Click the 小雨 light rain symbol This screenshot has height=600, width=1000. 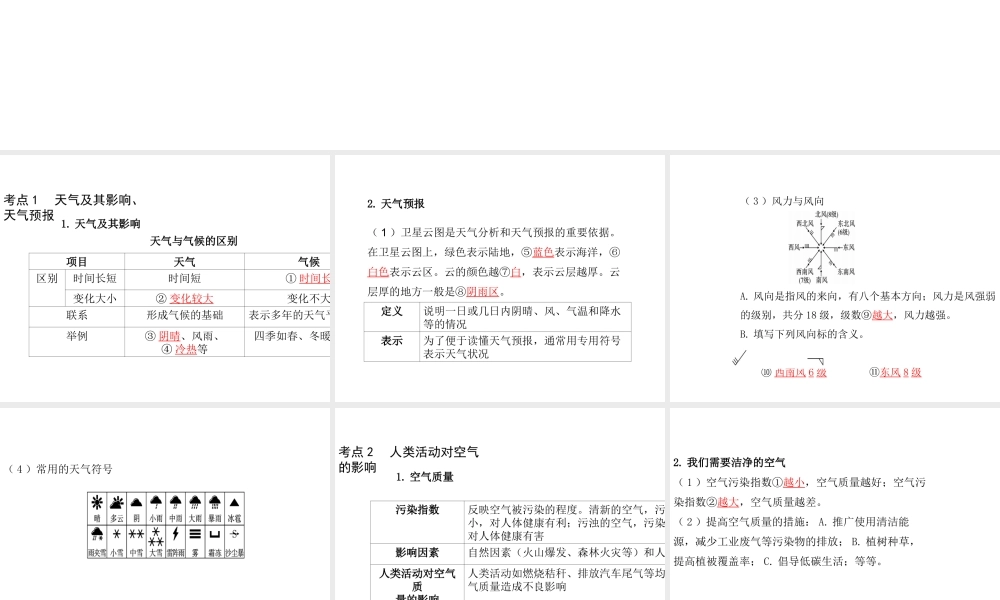pyautogui.click(x=156, y=502)
